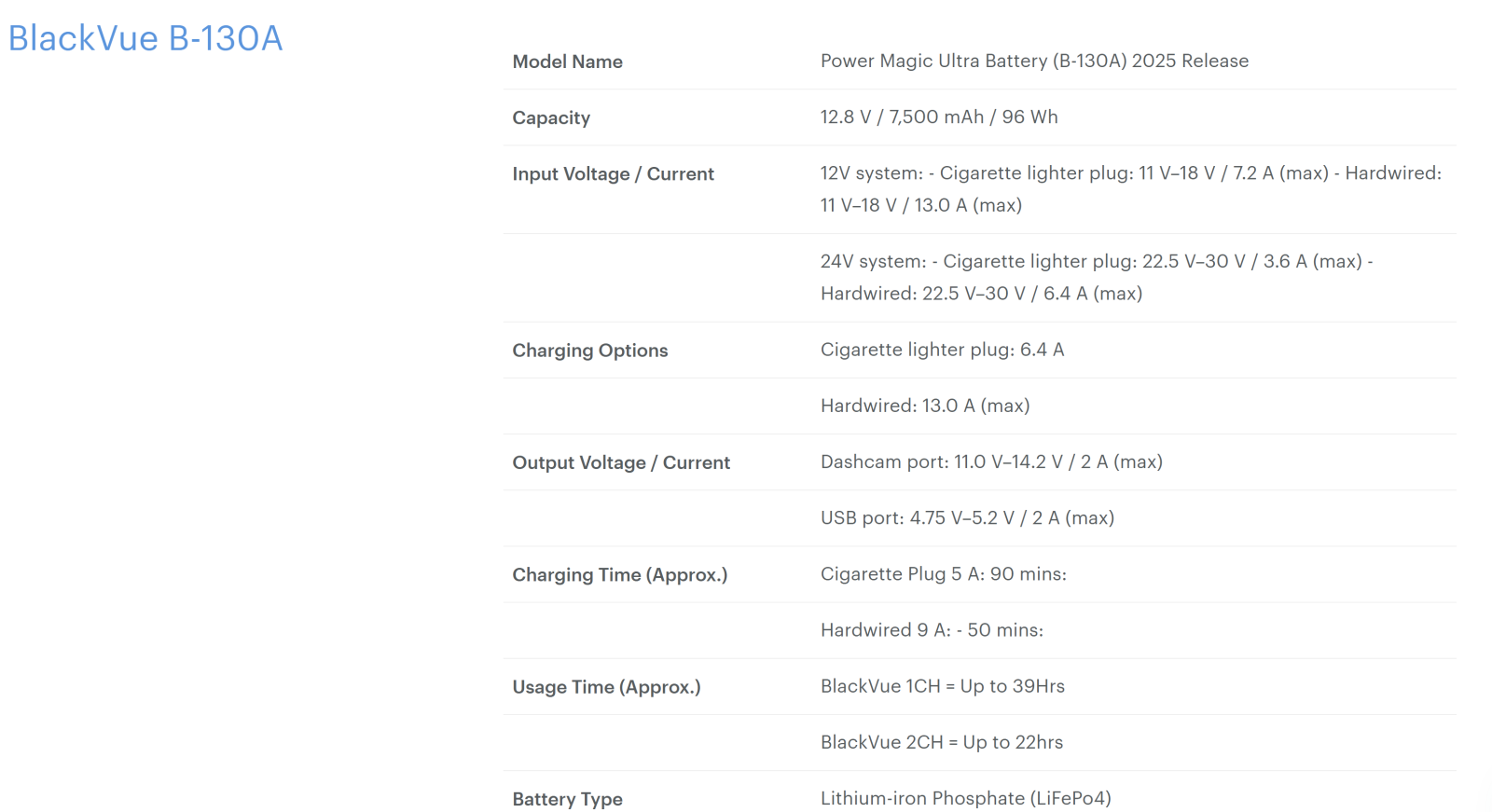Click the Output Voltage / Current label
This screenshot has width=1492, height=812.
pos(620,462)
